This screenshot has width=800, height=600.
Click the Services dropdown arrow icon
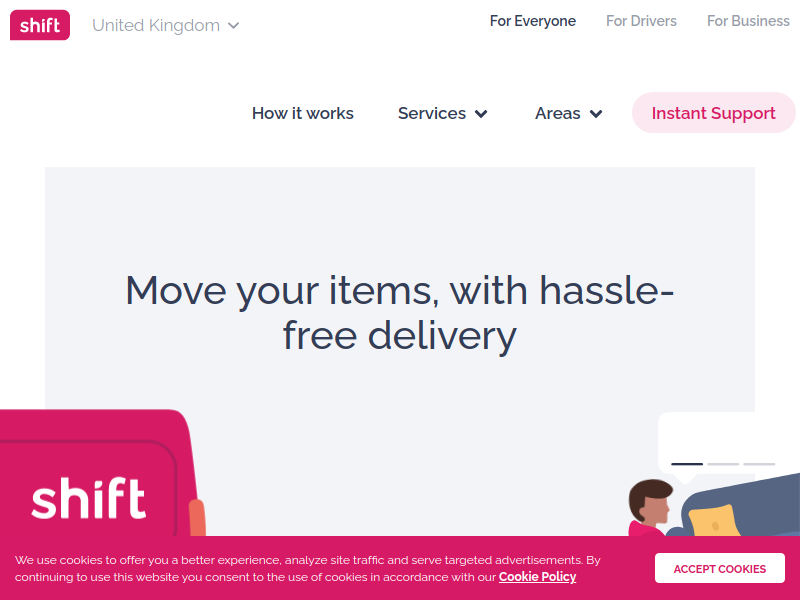[x=481, y=114]
